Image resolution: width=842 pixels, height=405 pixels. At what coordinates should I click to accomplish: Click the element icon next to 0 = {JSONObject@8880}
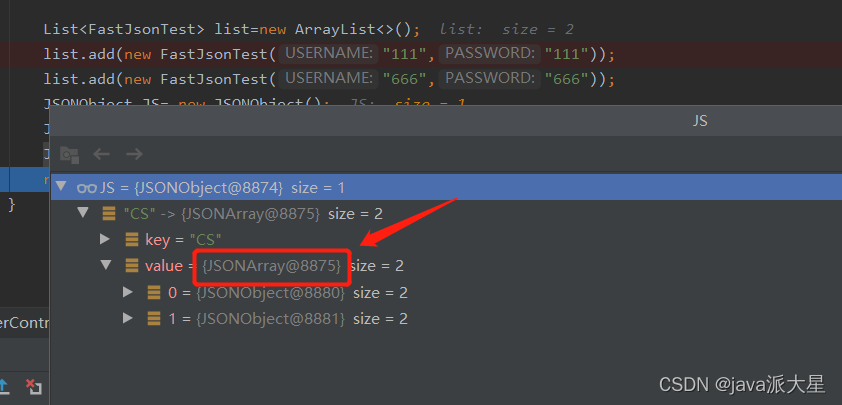(x=154, y=292)
